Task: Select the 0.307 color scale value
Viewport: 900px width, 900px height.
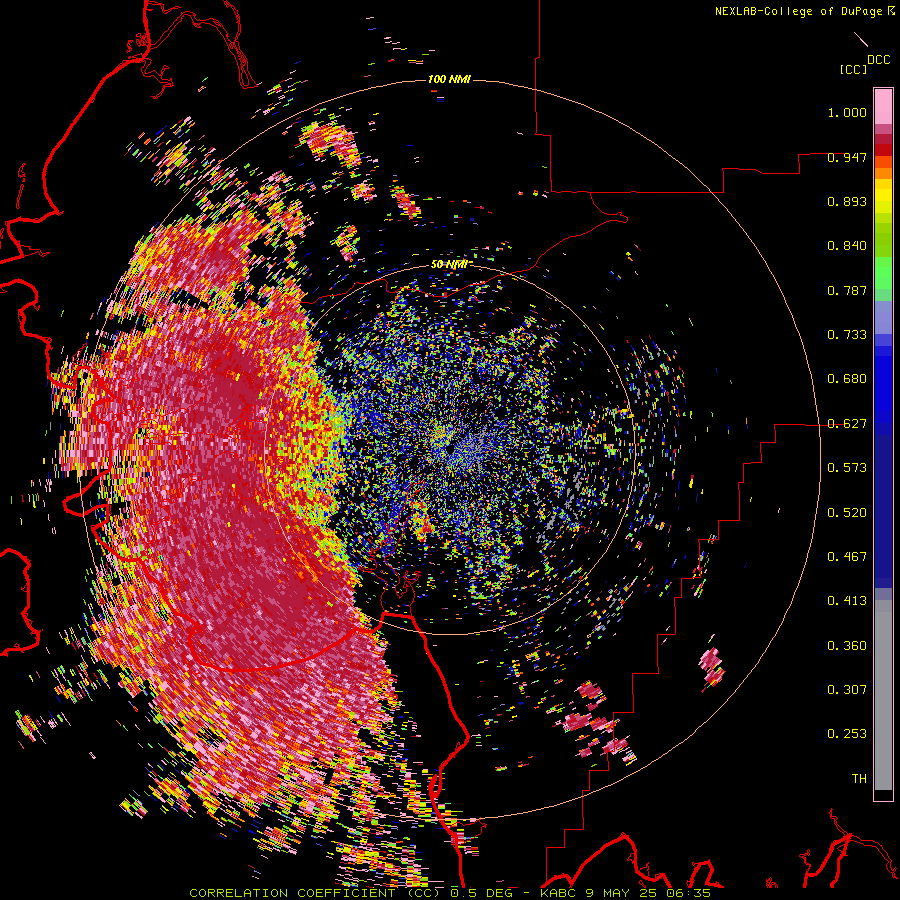Action: pyautogui.click(x=847, y=690)
